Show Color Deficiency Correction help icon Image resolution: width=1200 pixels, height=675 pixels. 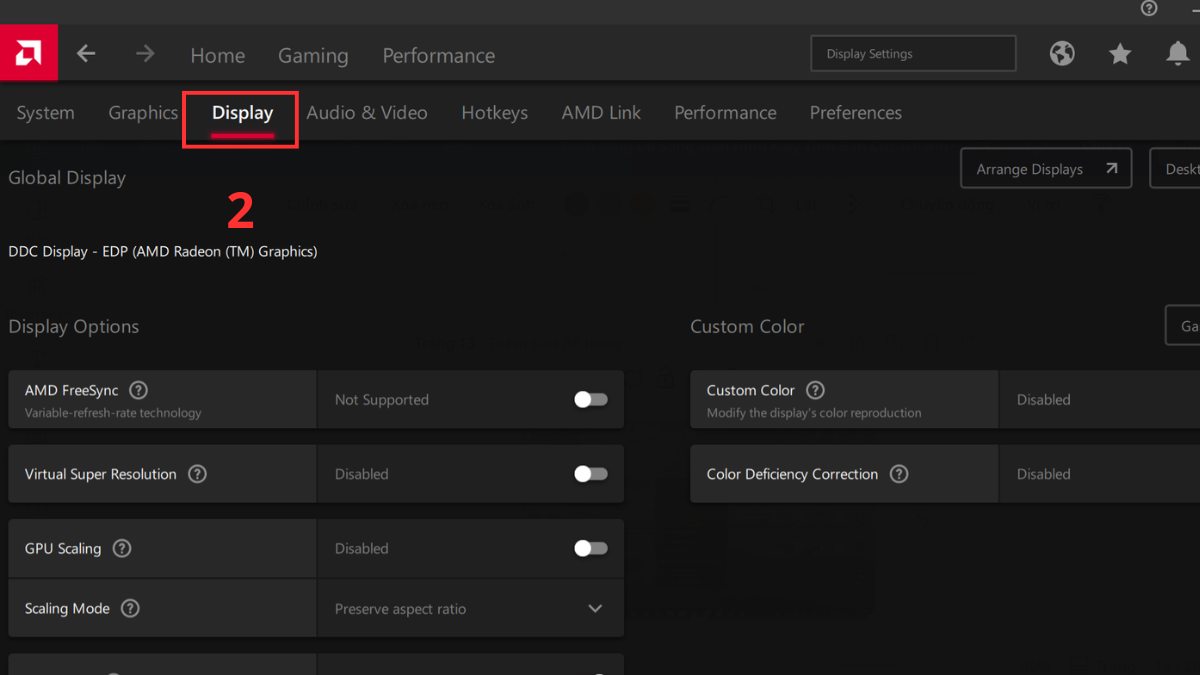click(899, 474)
